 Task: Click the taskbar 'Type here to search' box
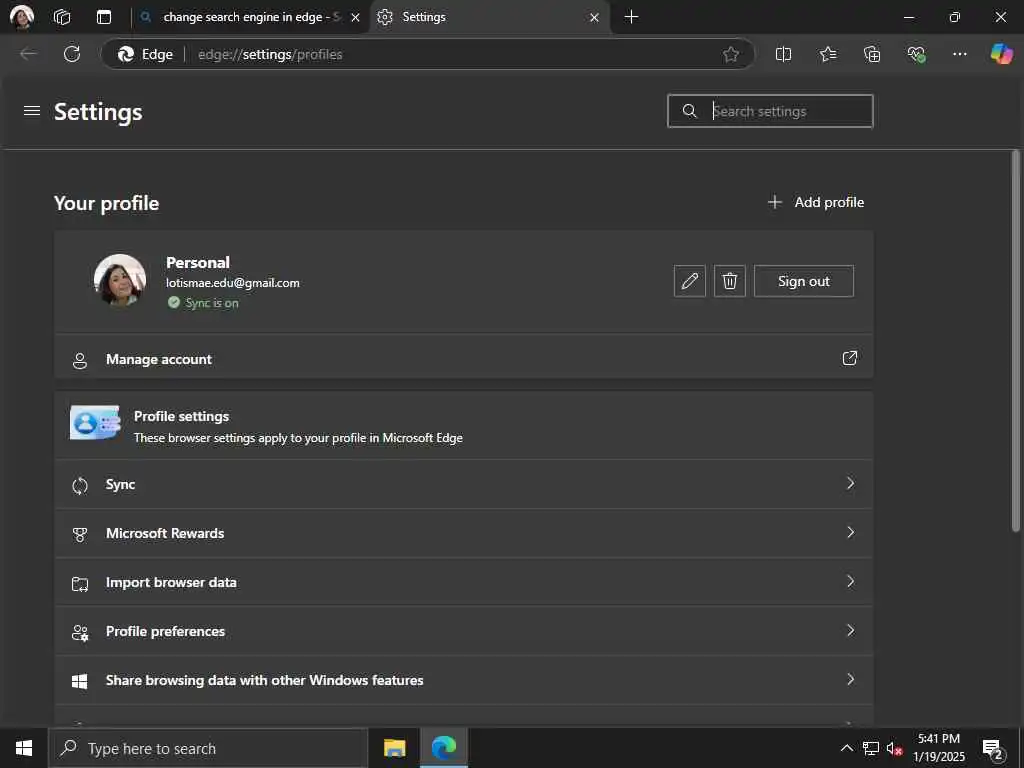click(208, 748)
